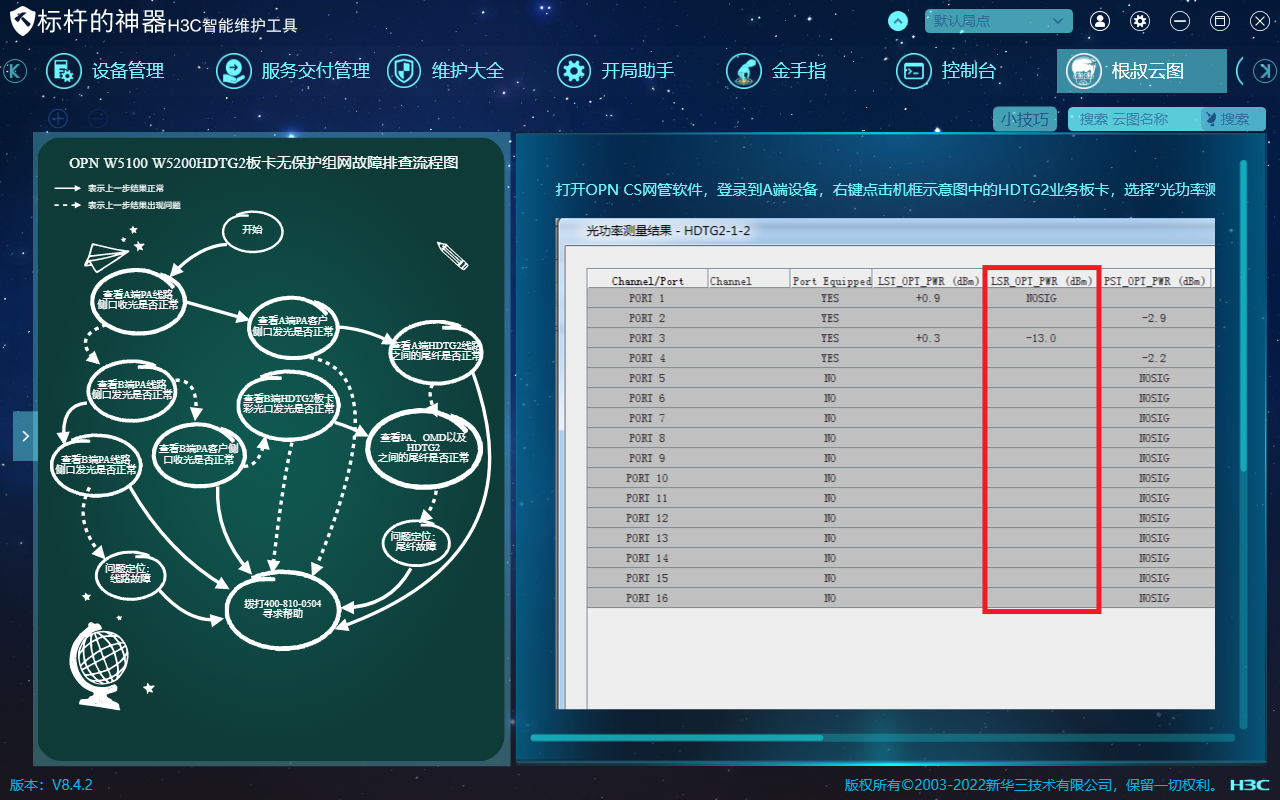Open the 控制台 console module
Screen dimensions: 1280x800
946,71
